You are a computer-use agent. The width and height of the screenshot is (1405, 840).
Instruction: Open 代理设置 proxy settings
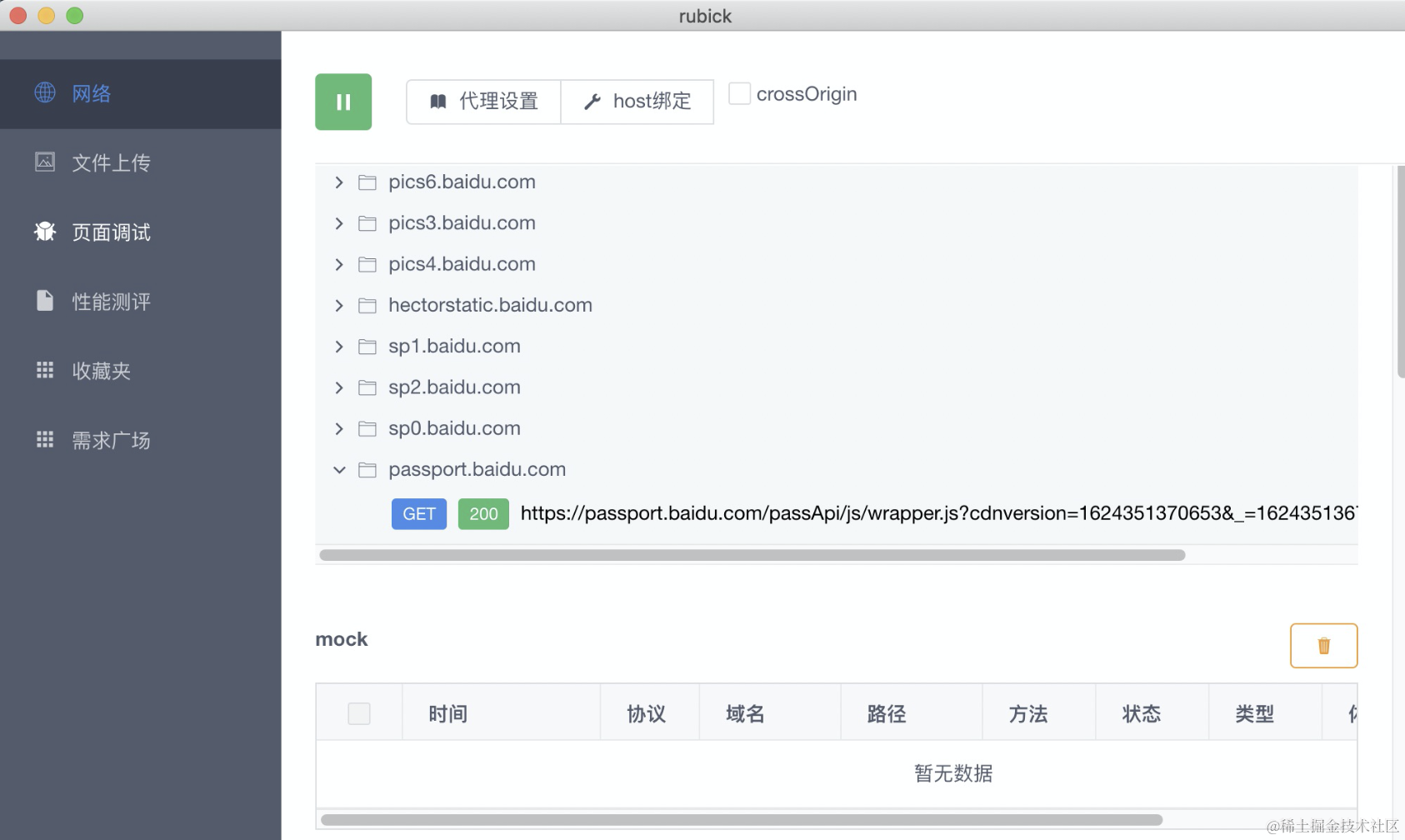pyautogui.click(x=483, y=102)
